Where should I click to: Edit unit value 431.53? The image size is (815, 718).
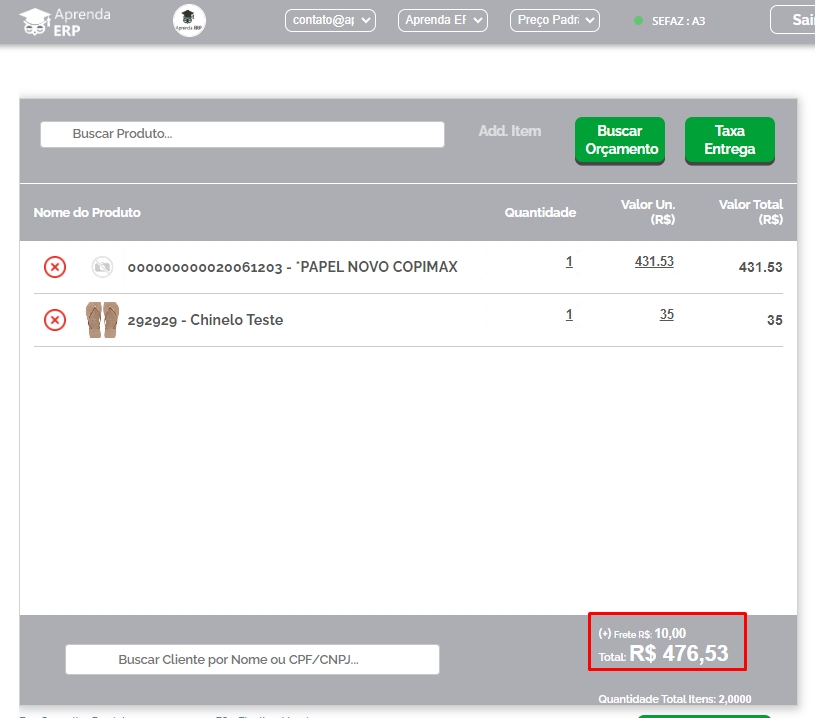click(x=654, y=262)
